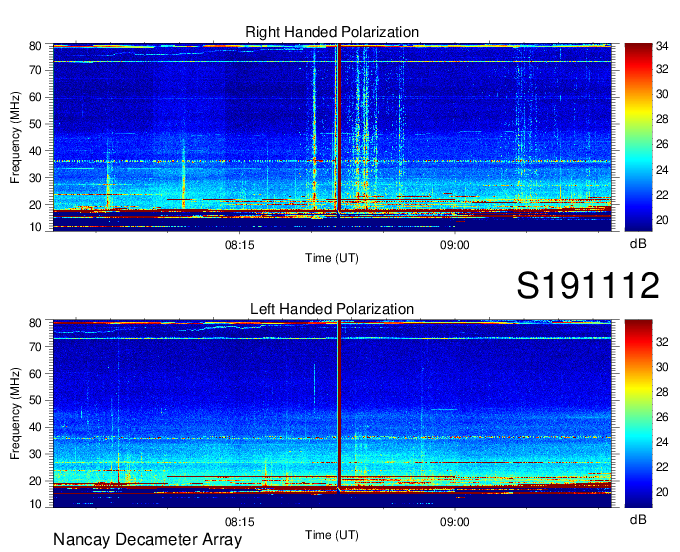Screen dimensions: 680x552
Task: Click the "08:15" tick under the Left Handed plot
Action: (239, 522)
